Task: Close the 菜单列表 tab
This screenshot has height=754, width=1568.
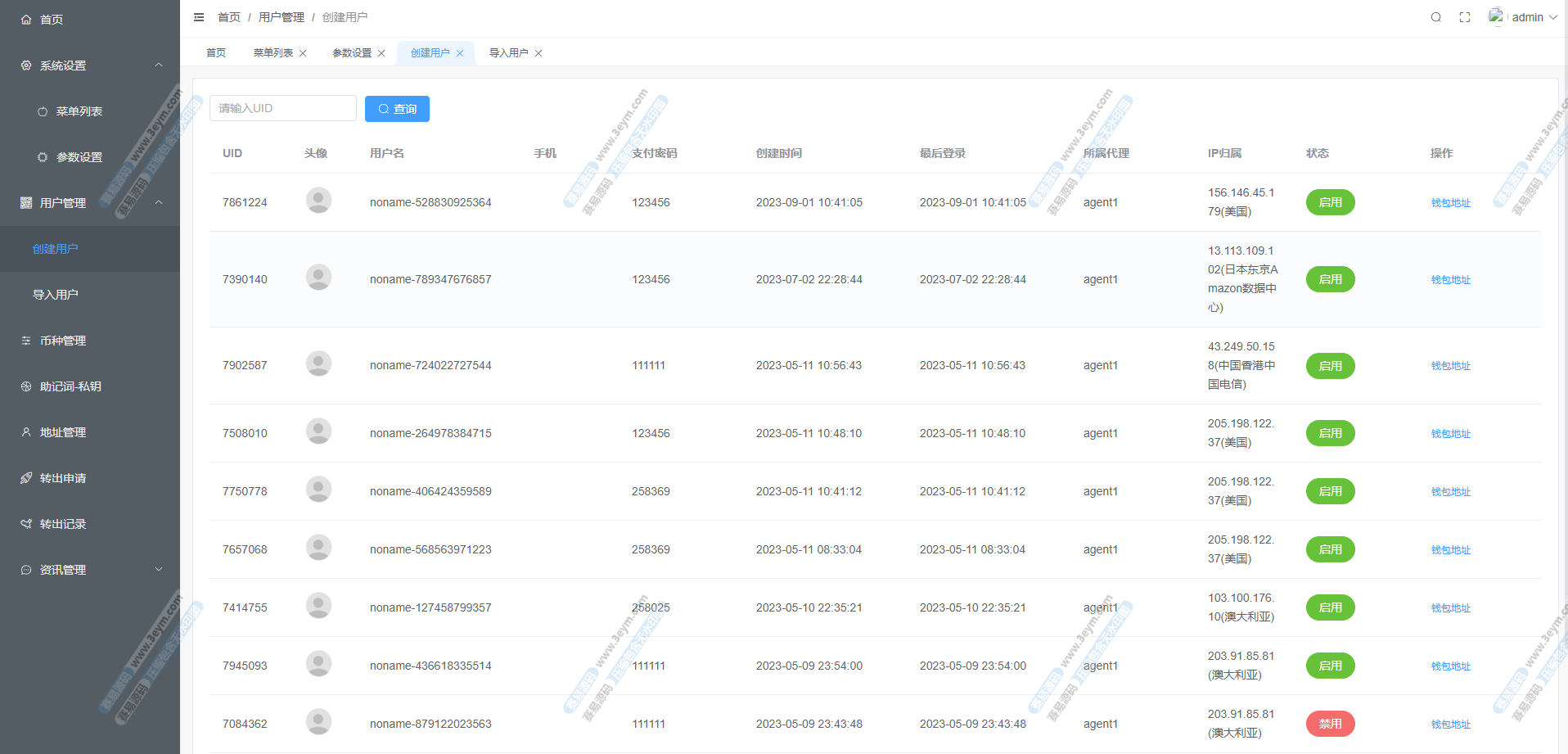Action: (303, 53)
